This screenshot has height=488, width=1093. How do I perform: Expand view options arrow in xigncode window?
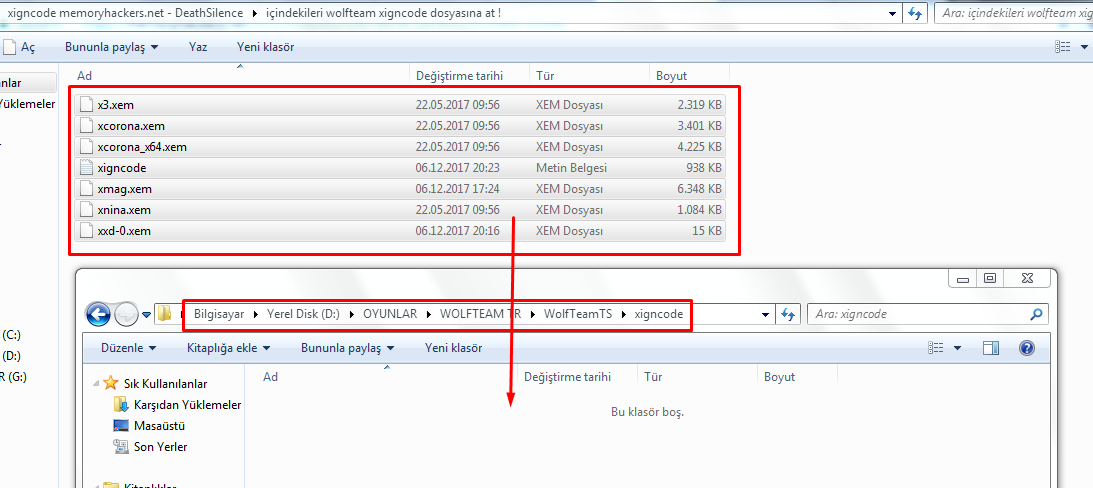957,348
